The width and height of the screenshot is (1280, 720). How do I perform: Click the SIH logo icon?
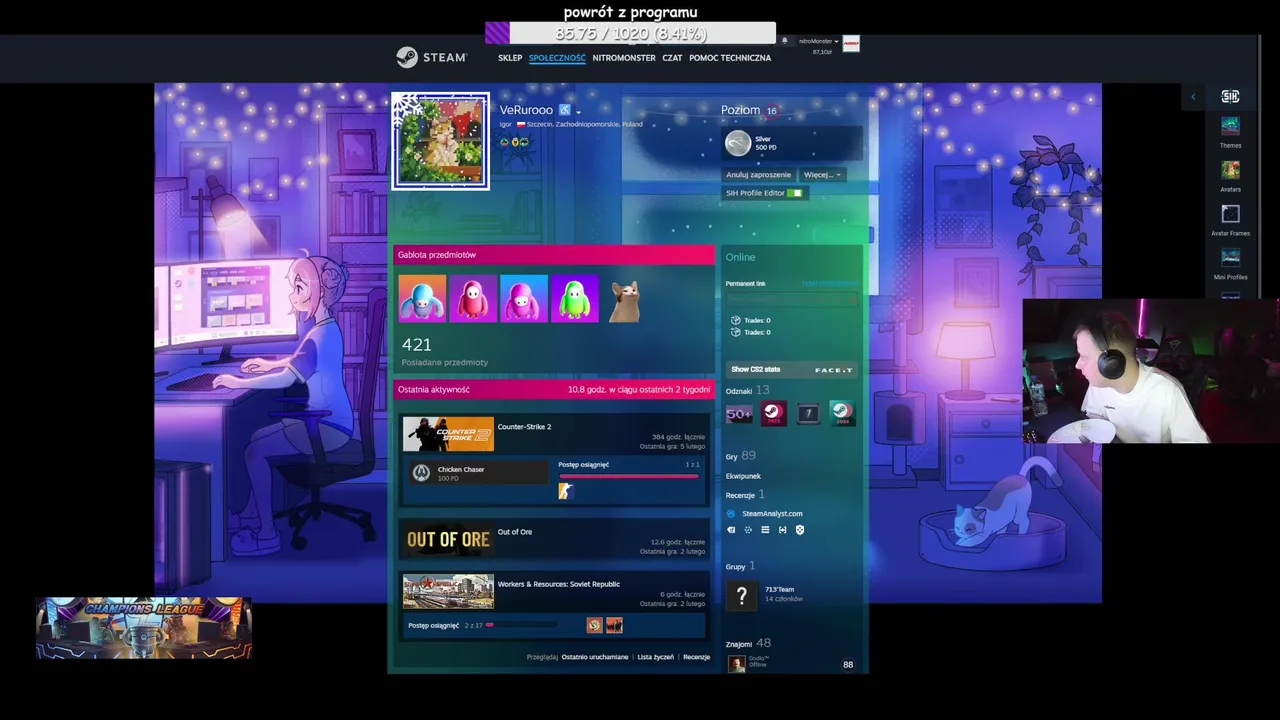(x=1230, y=96)
